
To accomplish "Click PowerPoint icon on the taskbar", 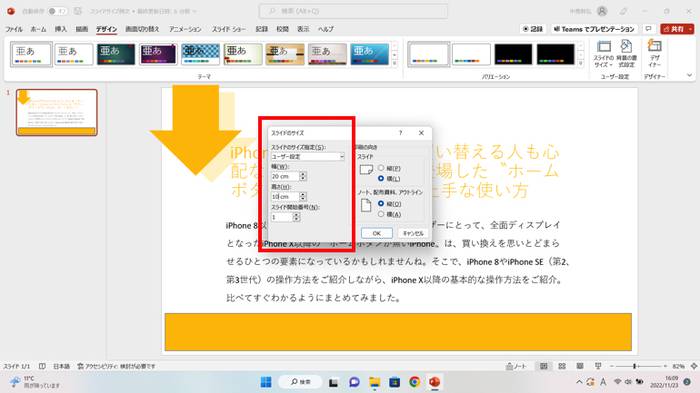I will [x=434, y=382].
